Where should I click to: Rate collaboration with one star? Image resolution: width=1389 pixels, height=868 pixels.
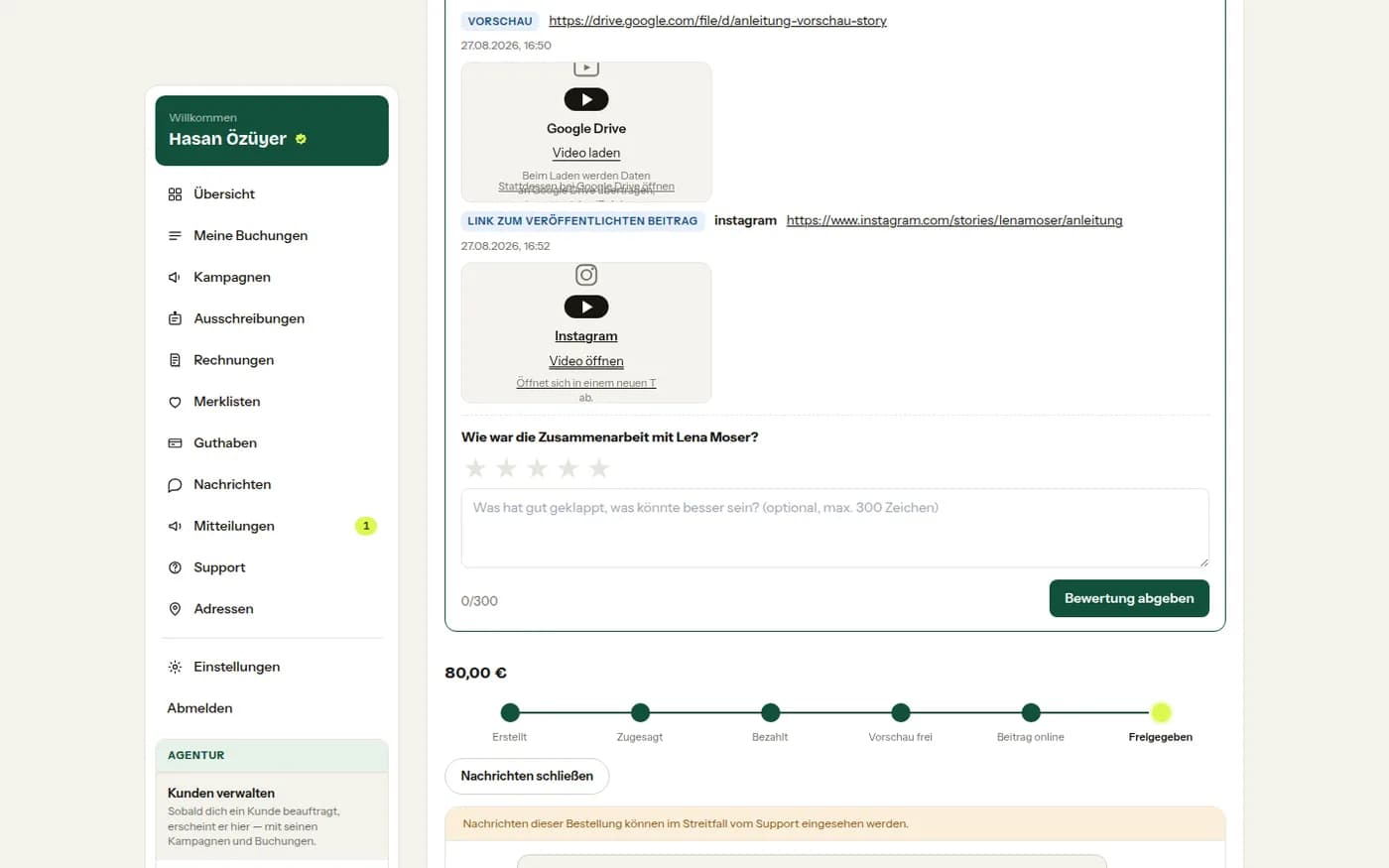[475, 467]
